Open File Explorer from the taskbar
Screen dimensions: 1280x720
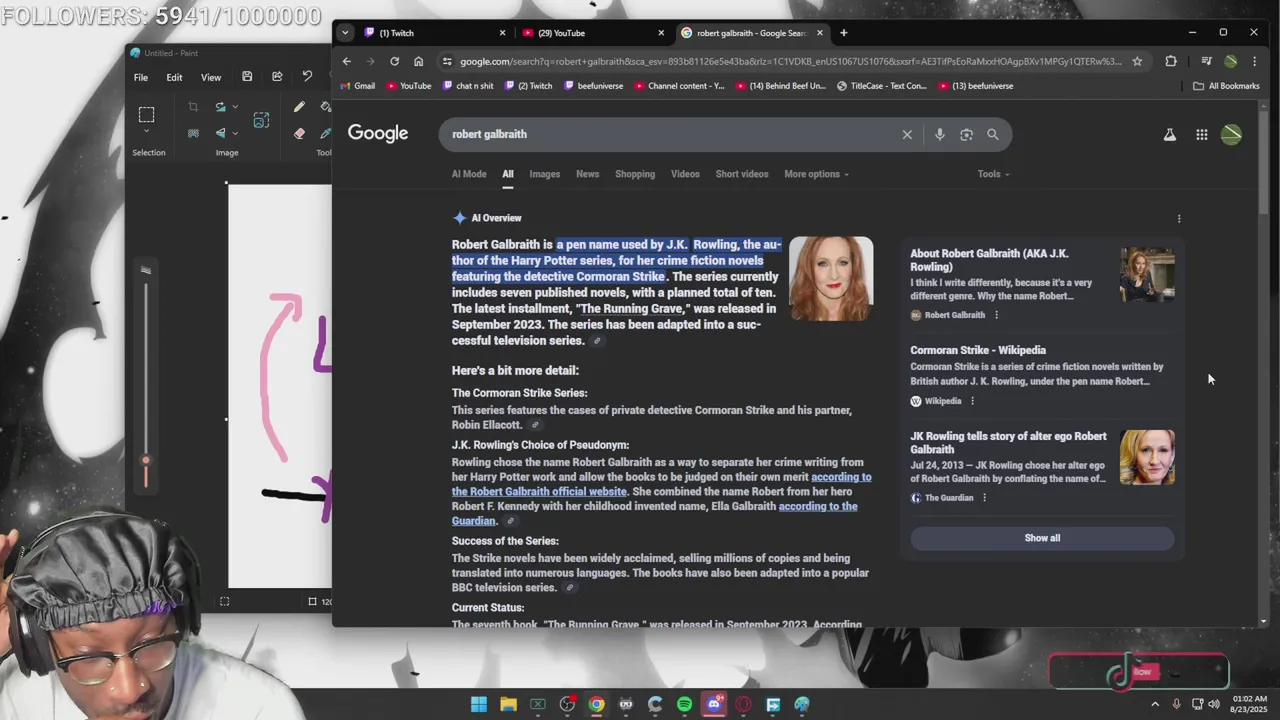pos(508,704)
